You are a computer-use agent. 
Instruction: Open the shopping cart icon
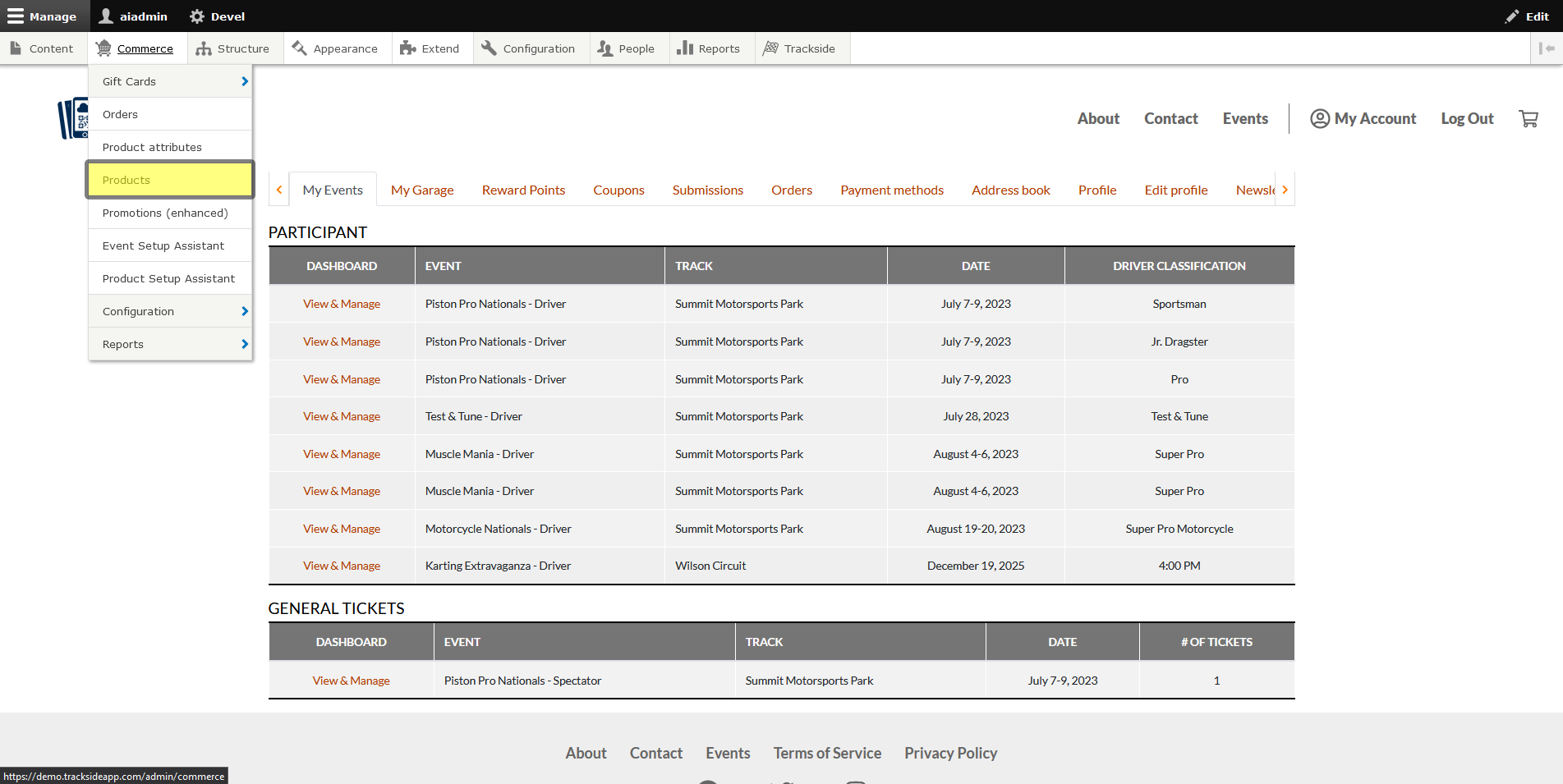(x=1529, y=119)
